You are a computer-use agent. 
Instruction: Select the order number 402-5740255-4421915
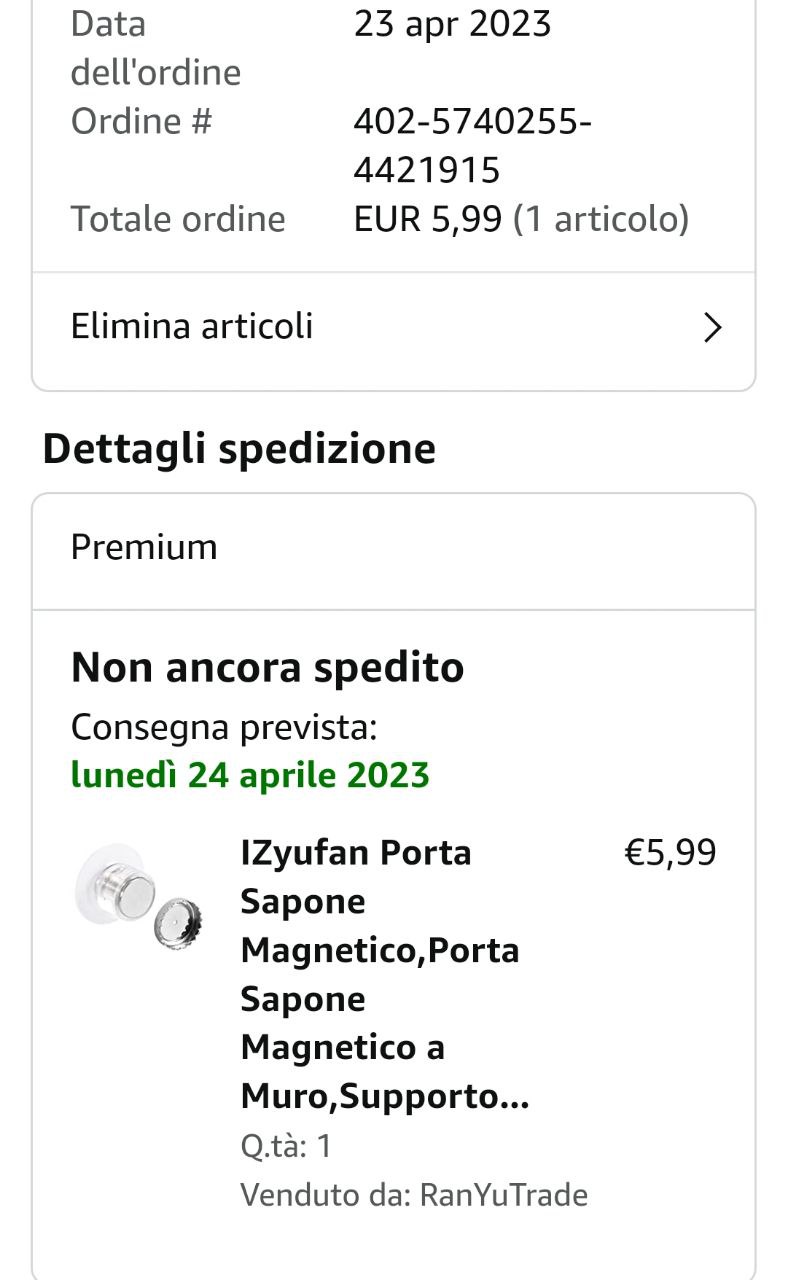(x=472, y=146)
